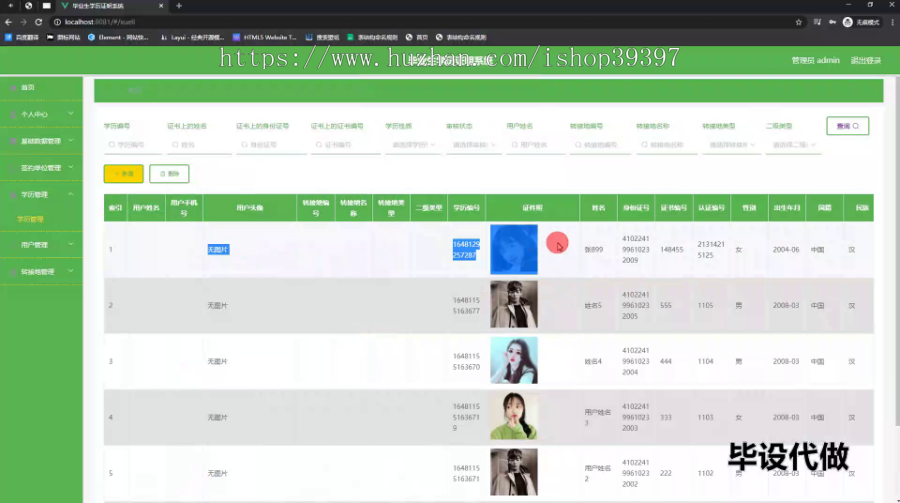Click the name cell "姓名5"
Viewport: 900px width, 503px height.
point(593,305)
